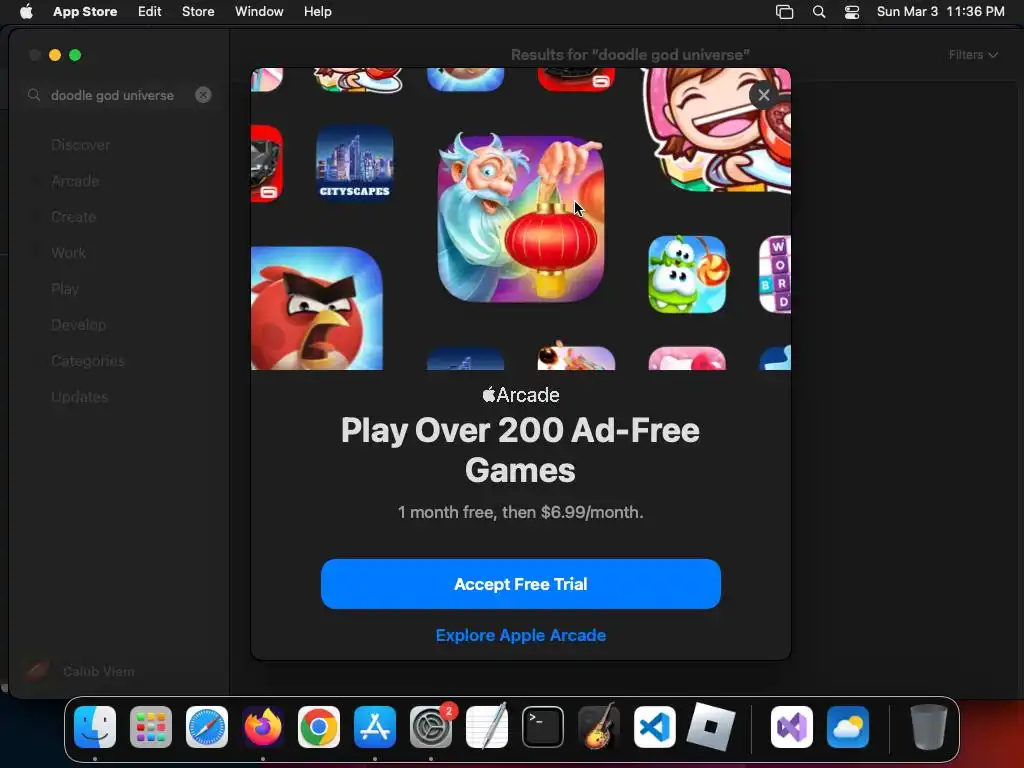
Task: Open the Explore Apple Arcade link
Action: tap(520, 635)
